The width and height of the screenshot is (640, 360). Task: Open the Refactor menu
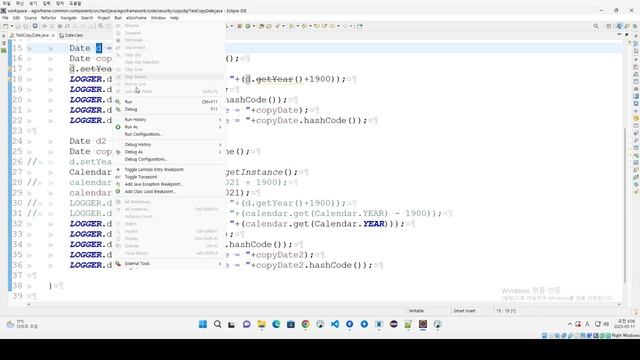[x=48, y=18]
